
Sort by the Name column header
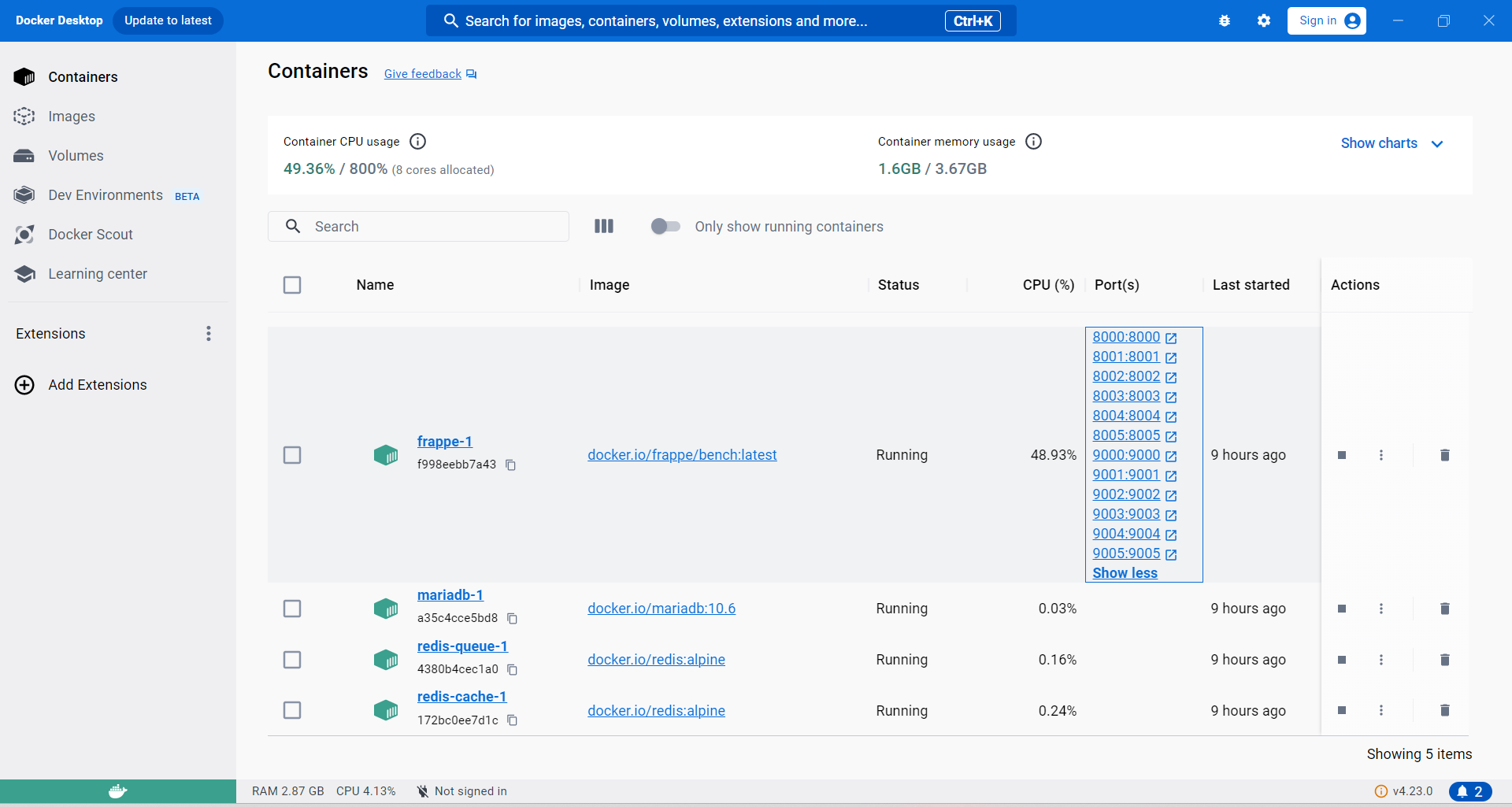[375, 285]
